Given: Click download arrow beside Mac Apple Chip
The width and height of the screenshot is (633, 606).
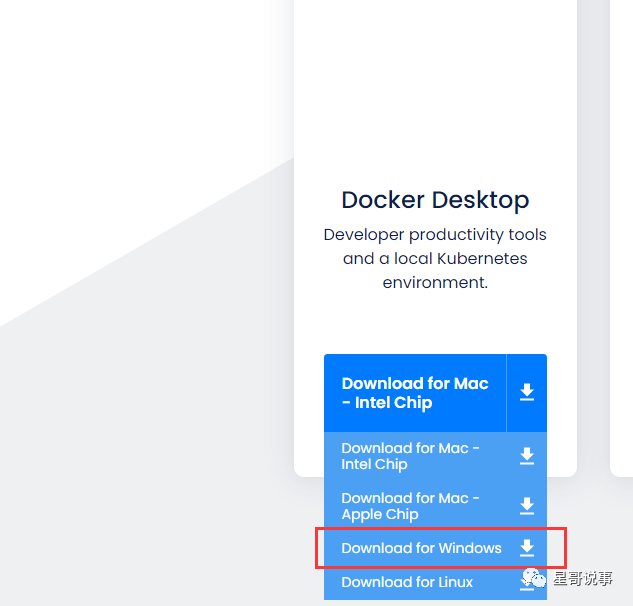Looking at the screenshot, I should pos(527,506).
